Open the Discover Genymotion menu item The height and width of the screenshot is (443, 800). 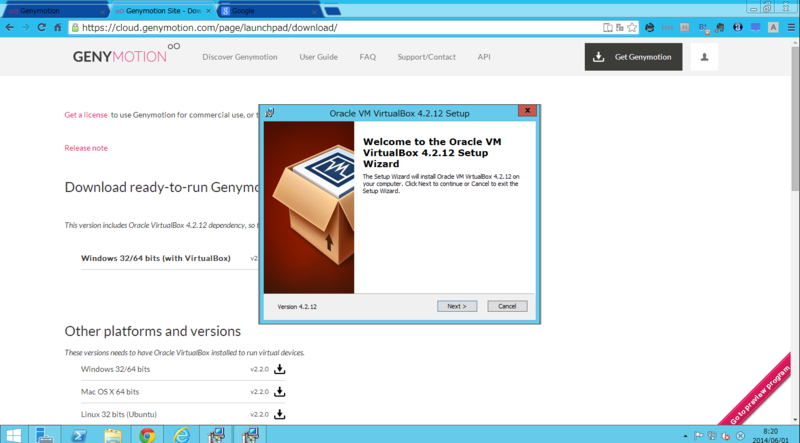pyautogui.click(x=240, y=57)
